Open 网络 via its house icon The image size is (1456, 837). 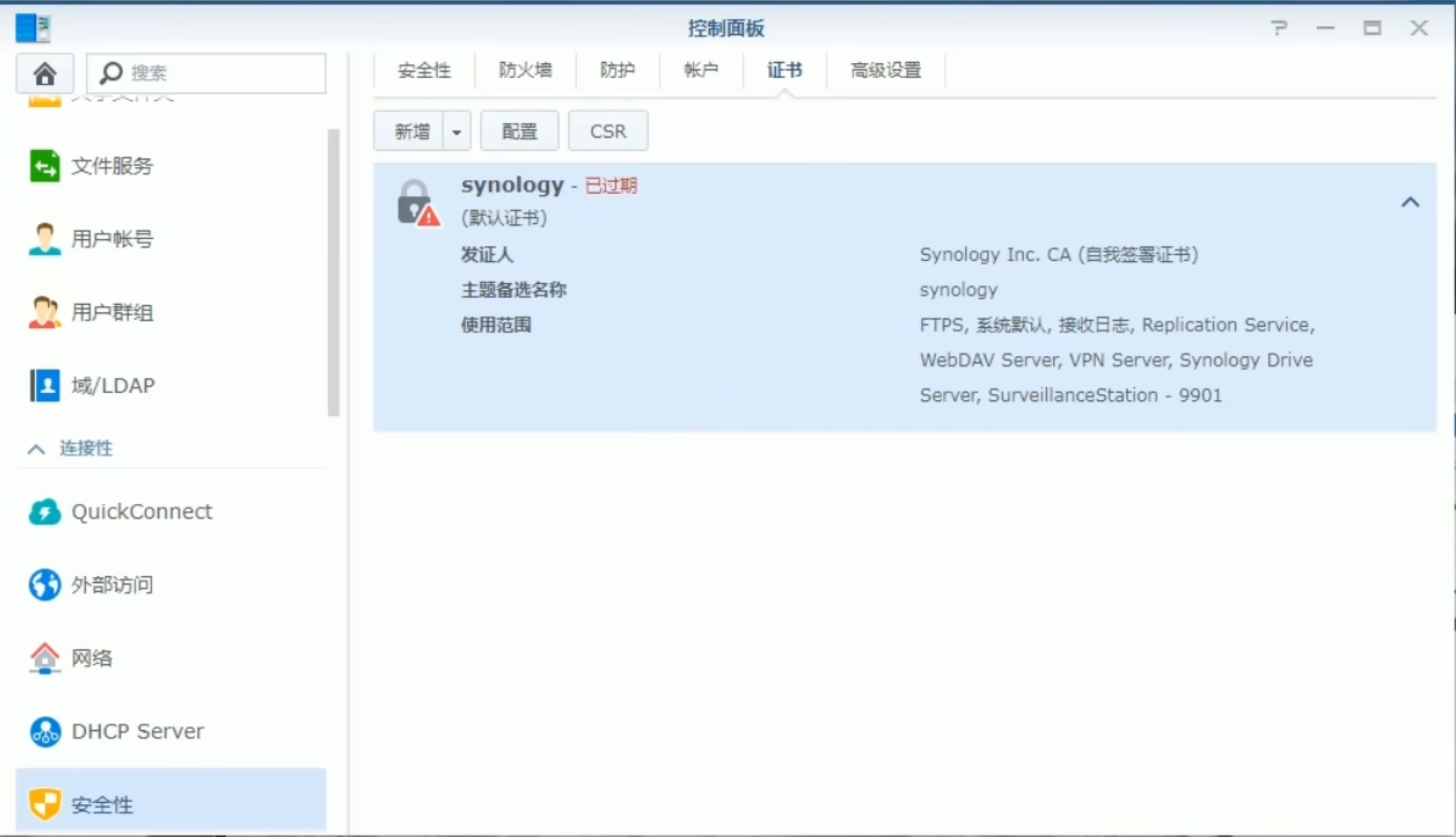point(44,658)
